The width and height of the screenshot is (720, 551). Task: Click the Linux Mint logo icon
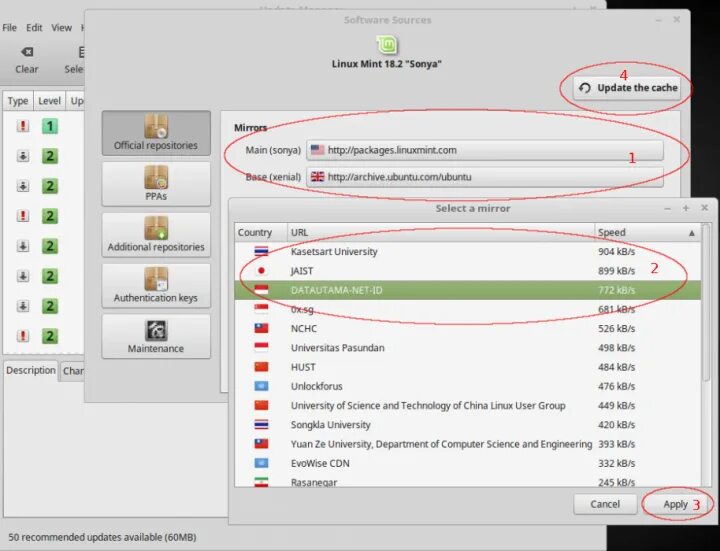[387, 45]
